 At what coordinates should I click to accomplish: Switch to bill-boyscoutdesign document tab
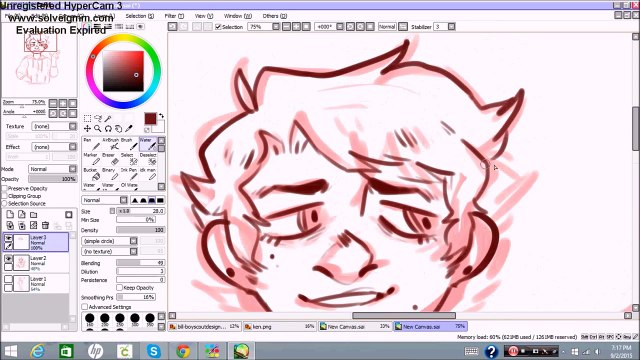click(x=204, y=327)
